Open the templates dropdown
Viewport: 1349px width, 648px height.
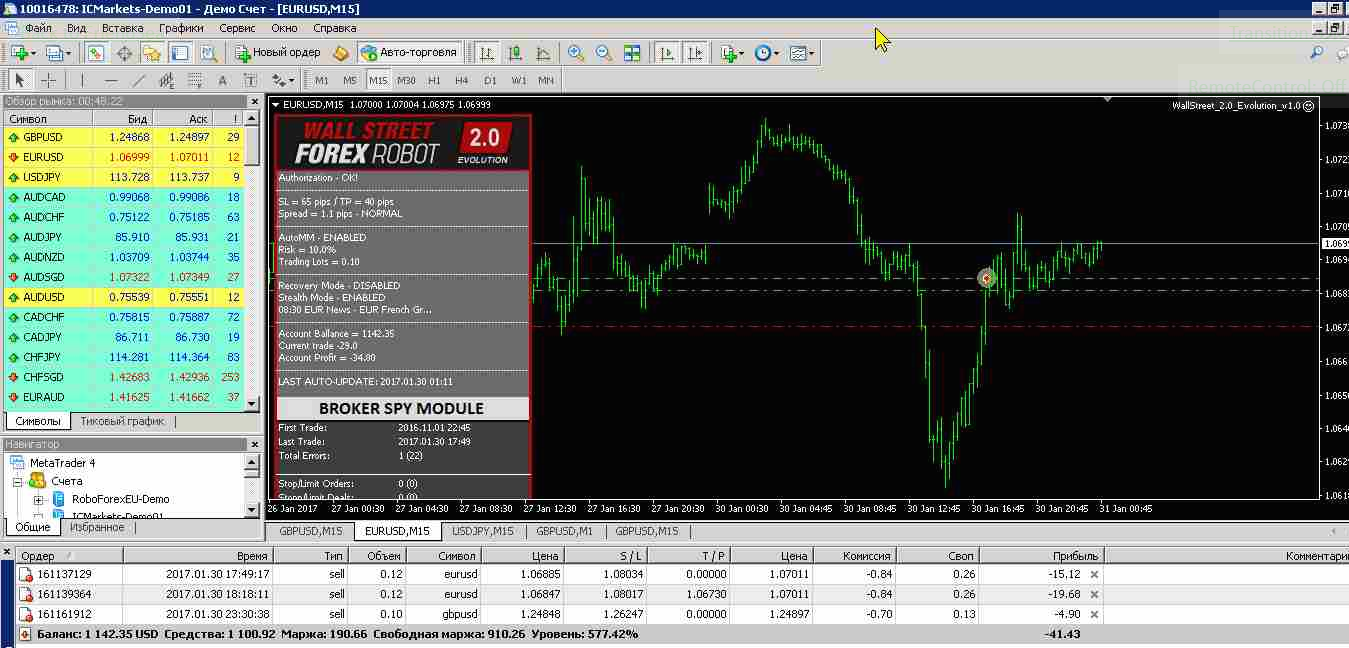pyautogui.click(x=801, y=53)
